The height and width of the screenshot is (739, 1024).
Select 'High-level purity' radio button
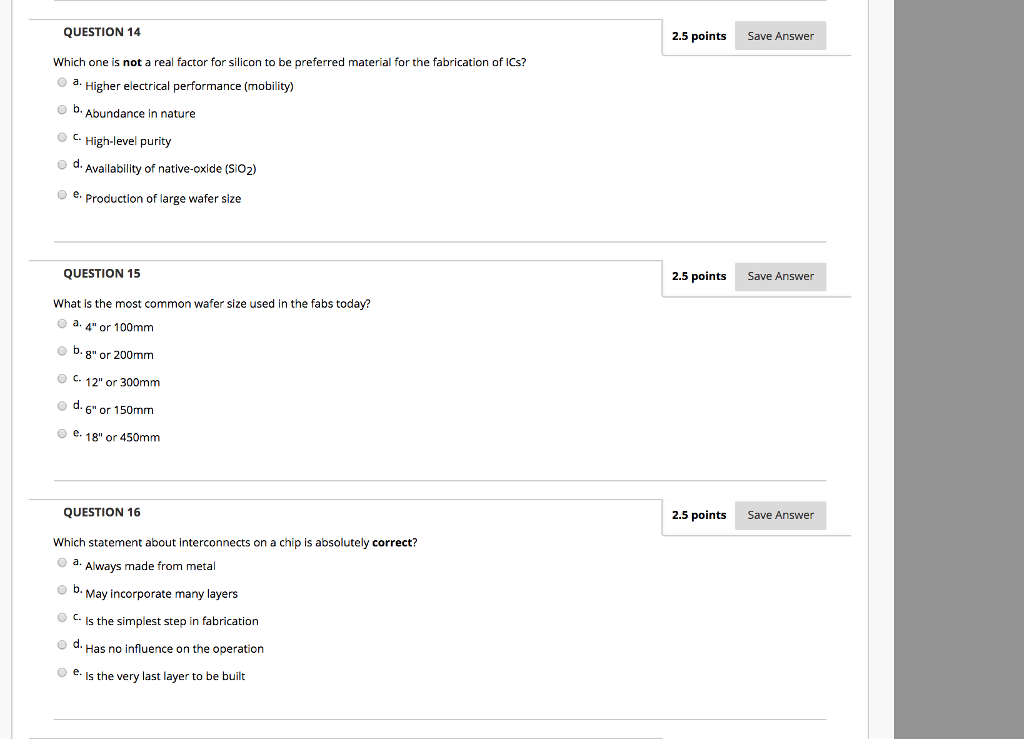click(61, 137)
